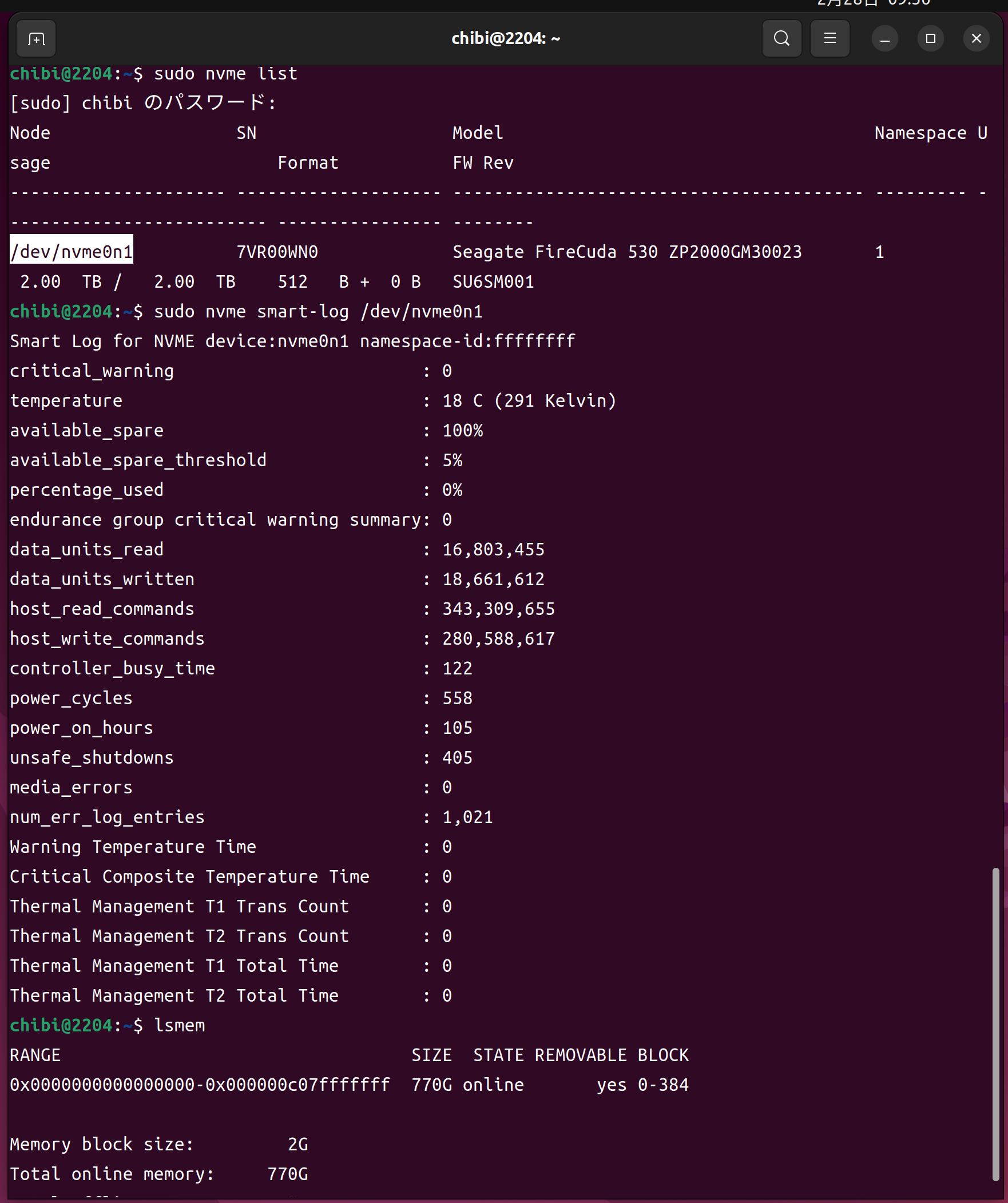Screen dimensions: 1008x1203
Task: Click the Total online memory 770G value
Action: click(x=288, y=1174)
